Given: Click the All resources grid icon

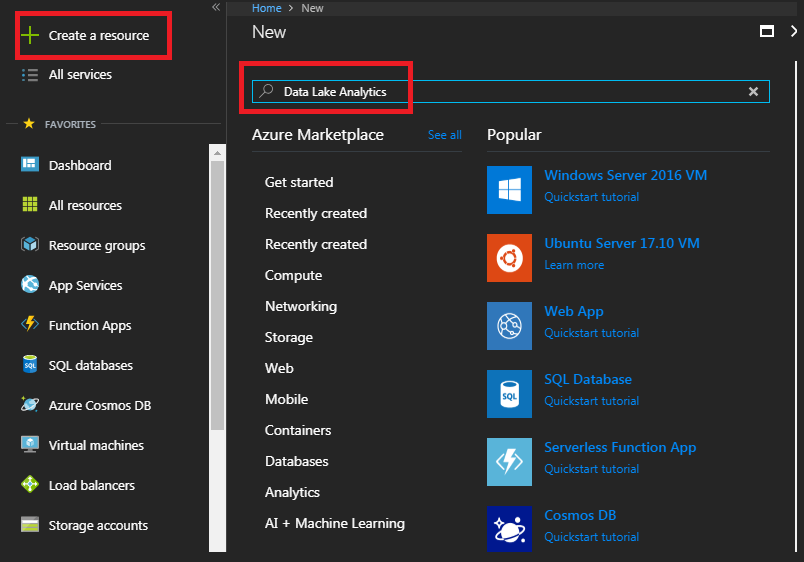Looking at the screenshot, I should tap(30, 204).
